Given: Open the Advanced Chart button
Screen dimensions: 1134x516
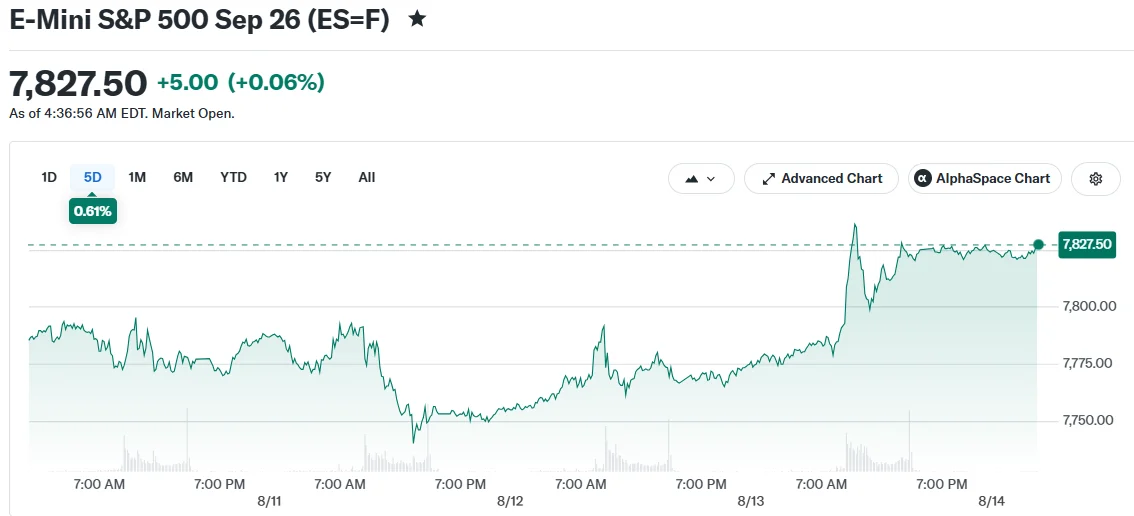Looking at the screenshot, I should pos(821,179).
